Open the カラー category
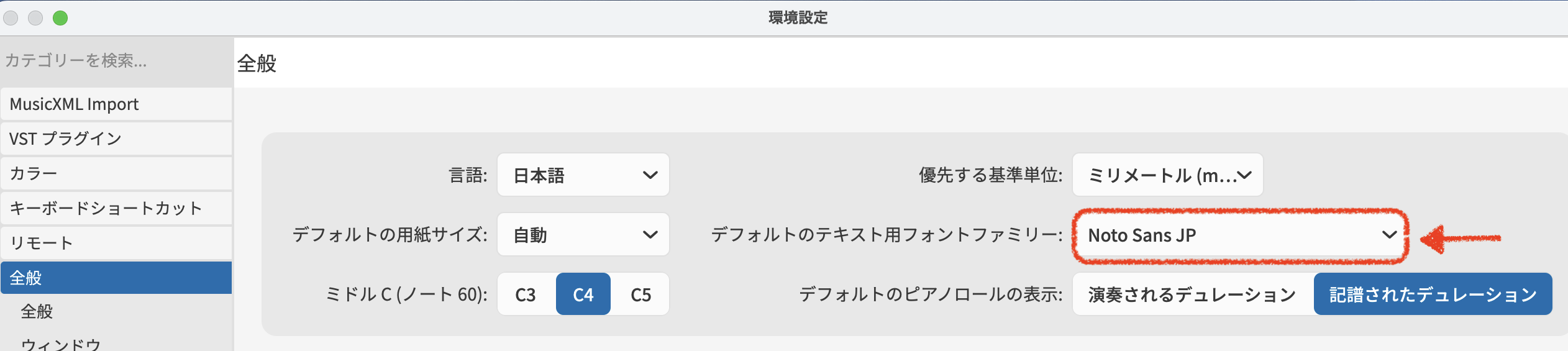 pyautogui.click(x=116, y=173)
